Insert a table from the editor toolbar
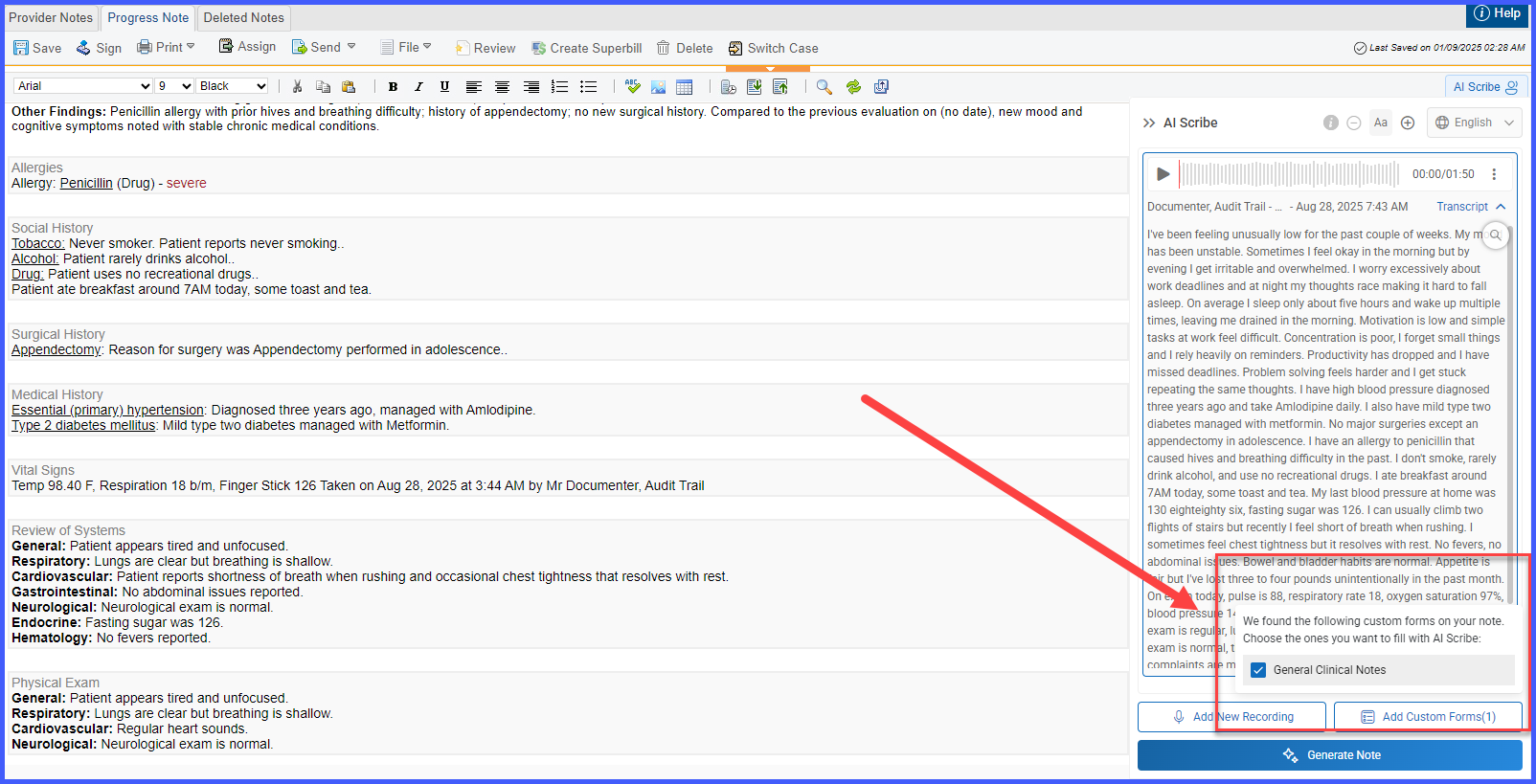The height and width of the screenshot is (784, 1536). point(684,86)
